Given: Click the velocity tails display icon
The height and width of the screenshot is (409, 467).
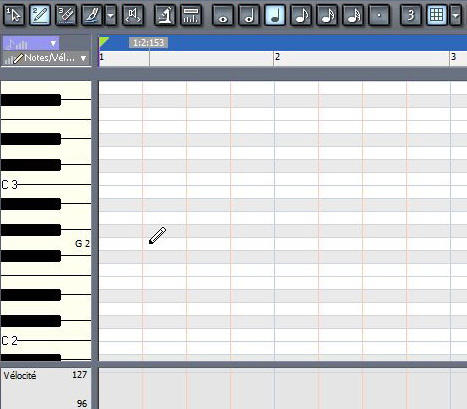Looking at the screenshot, I should pos(191,15).
